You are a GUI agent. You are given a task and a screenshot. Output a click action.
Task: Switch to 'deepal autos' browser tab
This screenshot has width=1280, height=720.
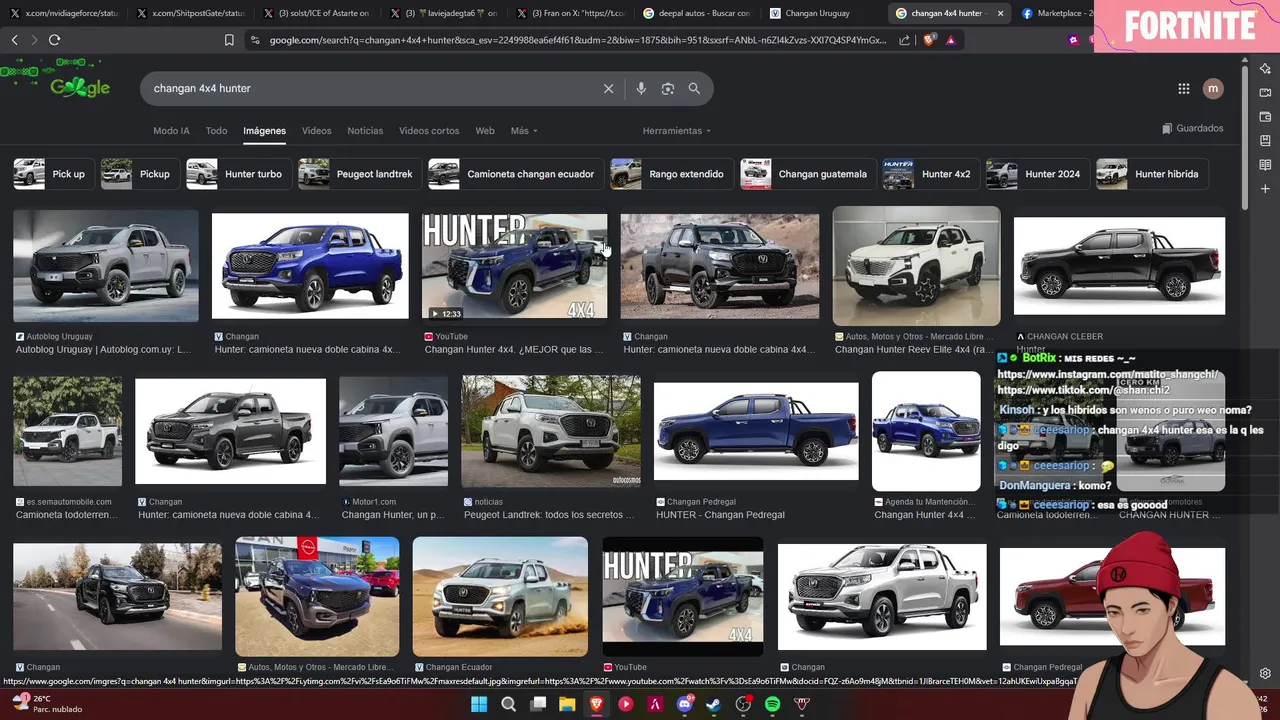point(698,13)
